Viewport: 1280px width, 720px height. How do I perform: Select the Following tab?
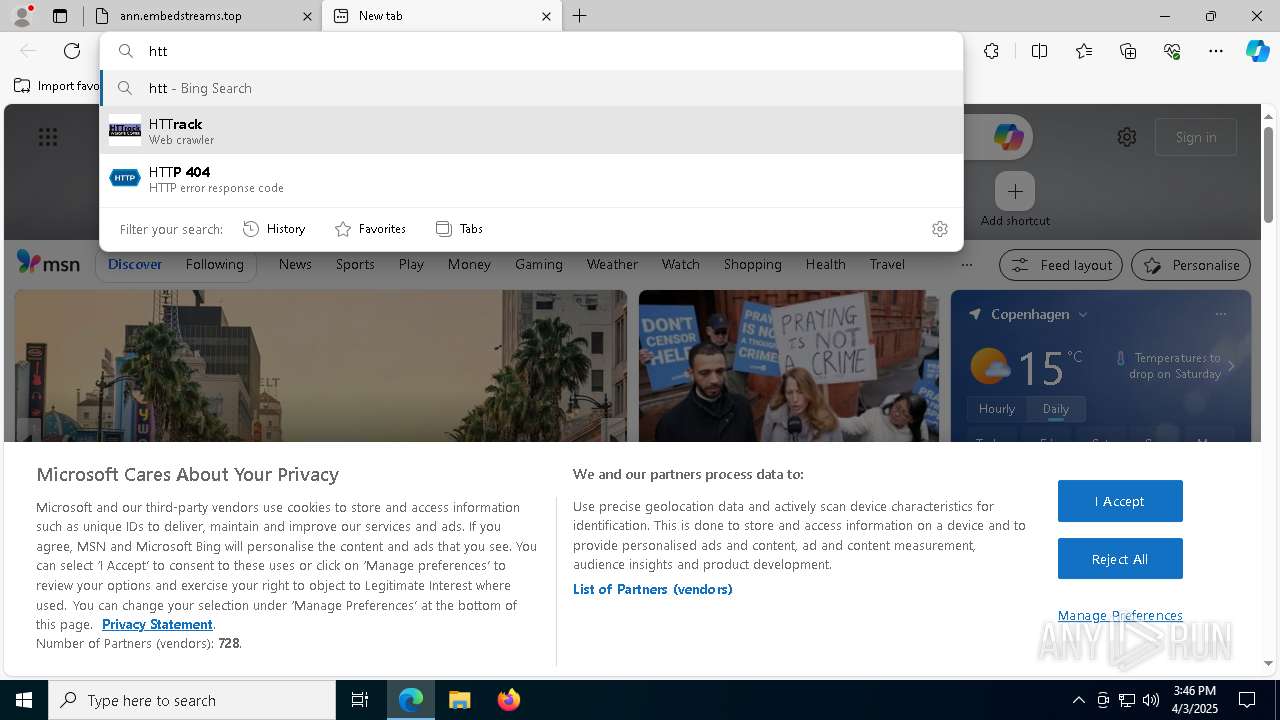(x=215, y=264)
